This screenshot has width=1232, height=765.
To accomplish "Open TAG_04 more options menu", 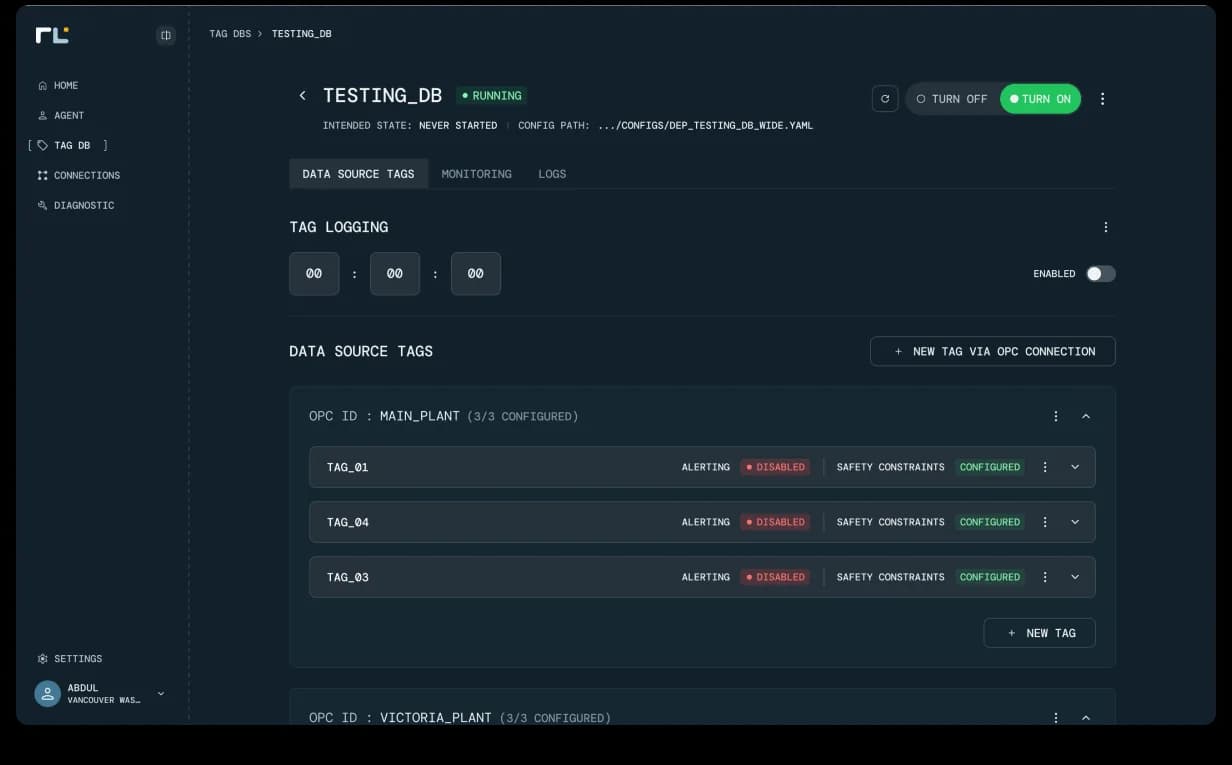I will point(1045,522).
